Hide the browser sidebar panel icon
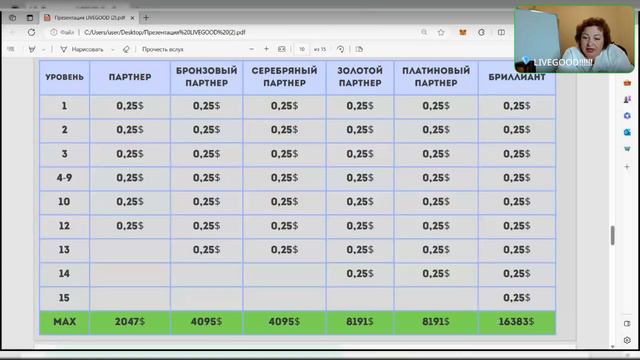 tap(627, 324)
